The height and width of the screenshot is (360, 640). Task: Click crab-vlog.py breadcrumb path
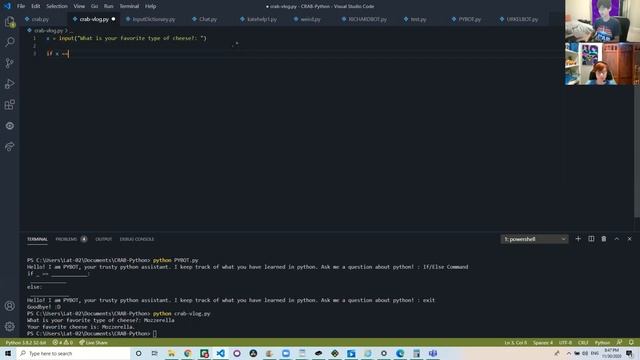click(x=48, y=31)
